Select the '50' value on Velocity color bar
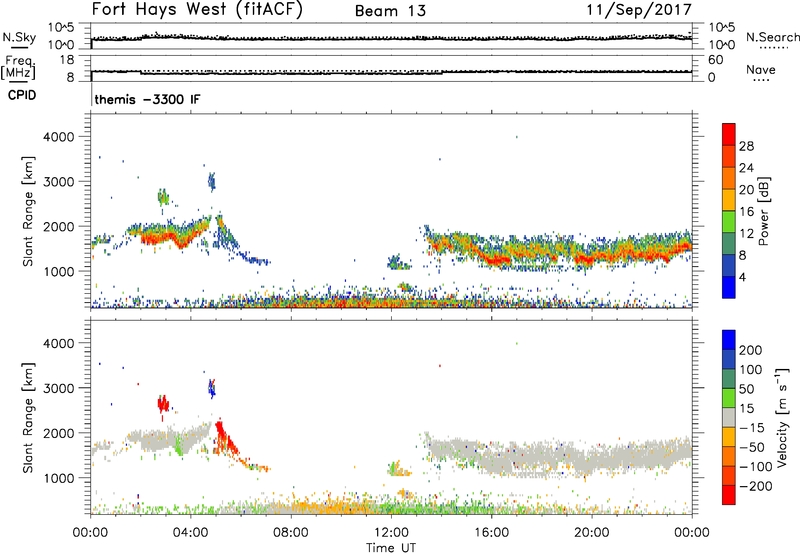The height and width of the screenshot is (554, 800). click(x=746, y=389)
